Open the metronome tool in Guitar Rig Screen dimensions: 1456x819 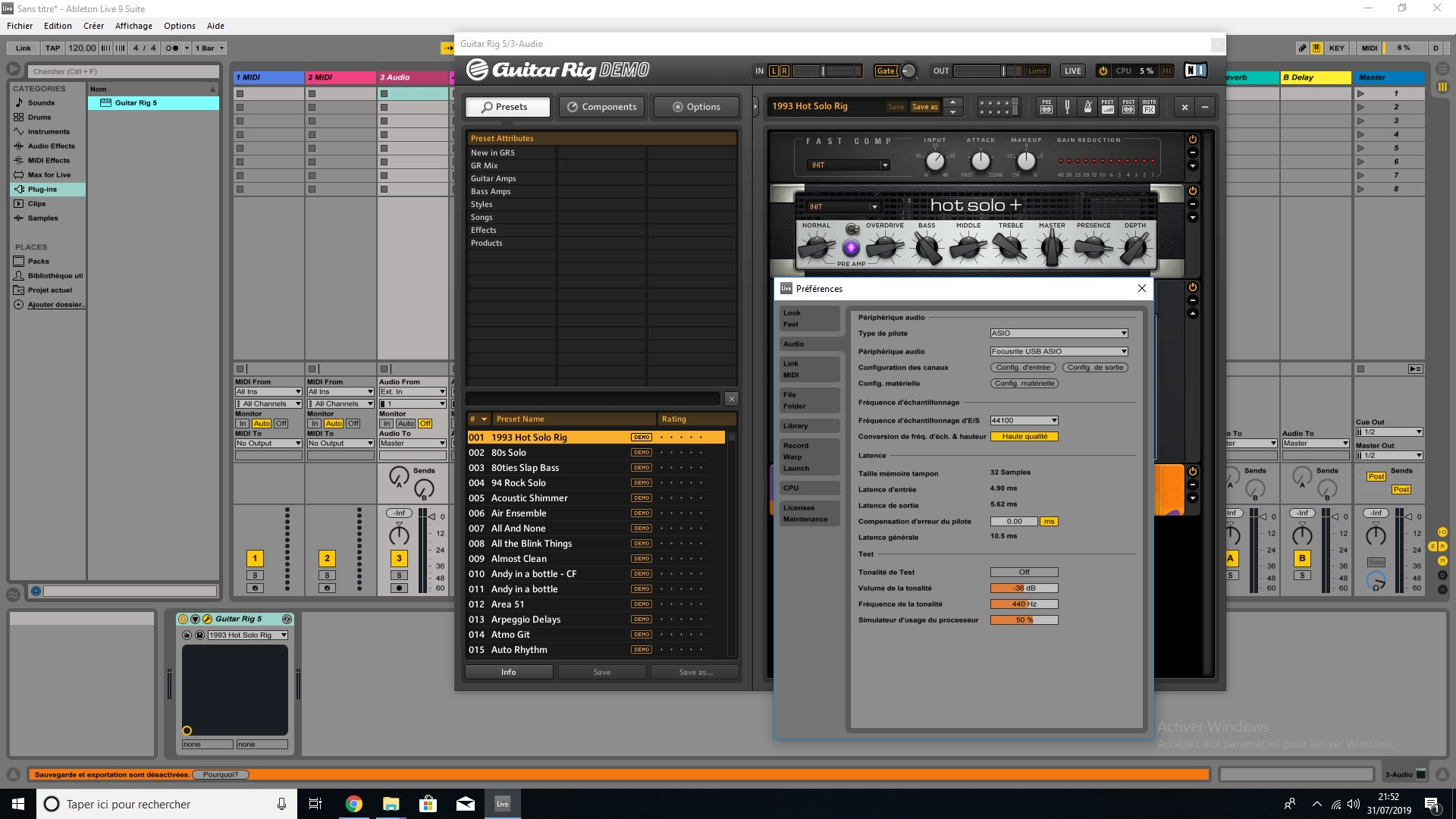1087,107
